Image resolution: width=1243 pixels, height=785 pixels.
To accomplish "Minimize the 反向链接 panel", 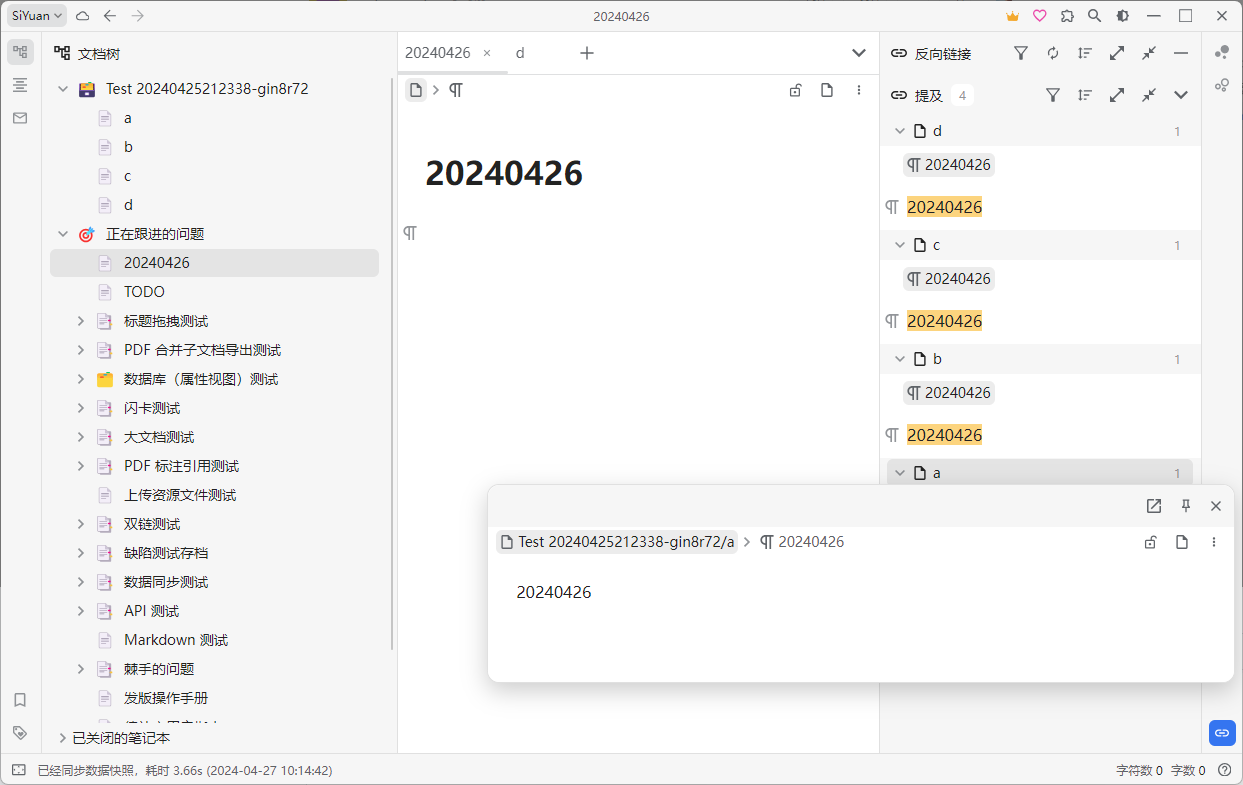I will [x=1181, y=53].
